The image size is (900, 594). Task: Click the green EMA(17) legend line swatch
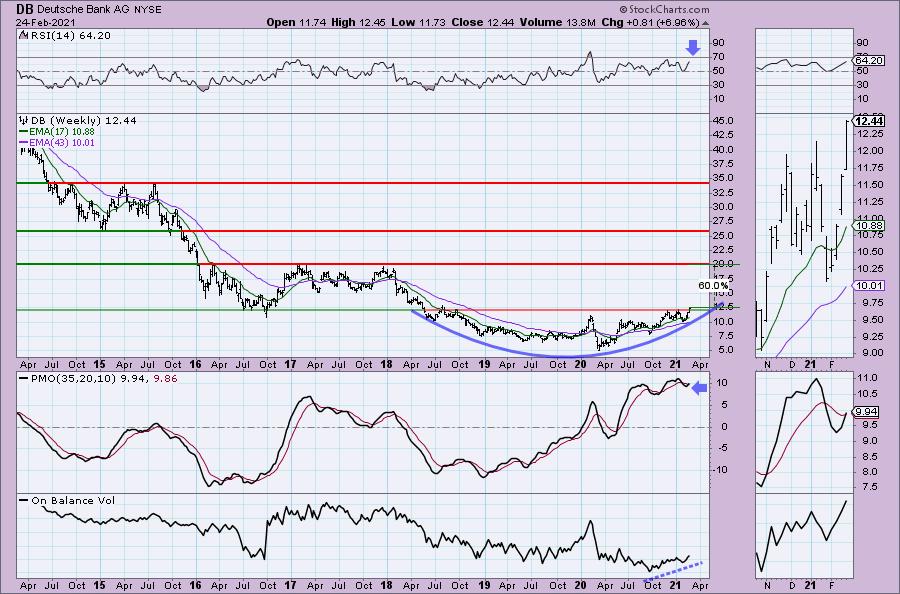(24, 131)
